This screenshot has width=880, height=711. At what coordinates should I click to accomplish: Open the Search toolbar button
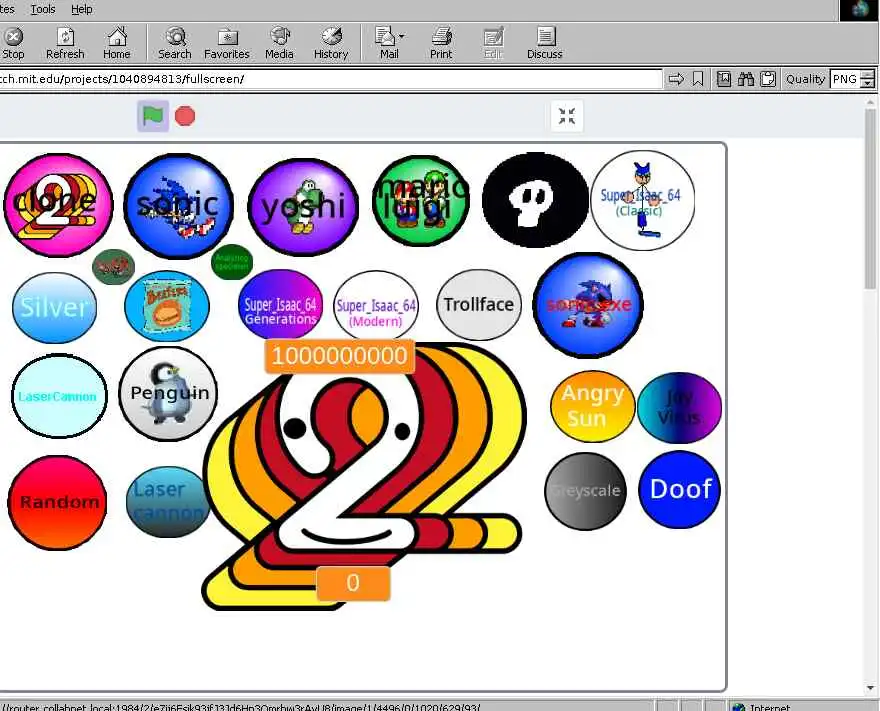[x=175, y=43]
